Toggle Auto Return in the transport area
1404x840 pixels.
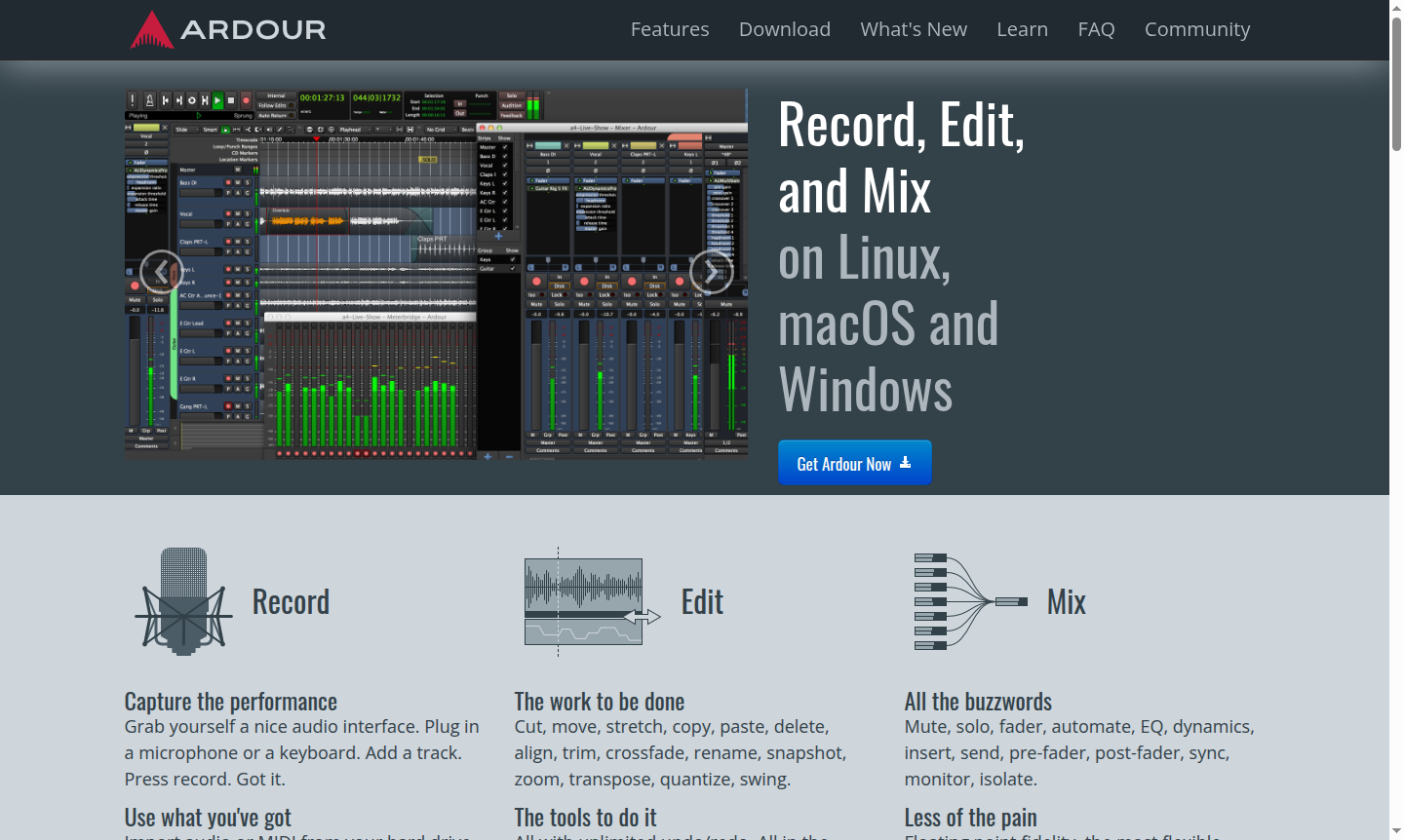click(x=274, y=116)
